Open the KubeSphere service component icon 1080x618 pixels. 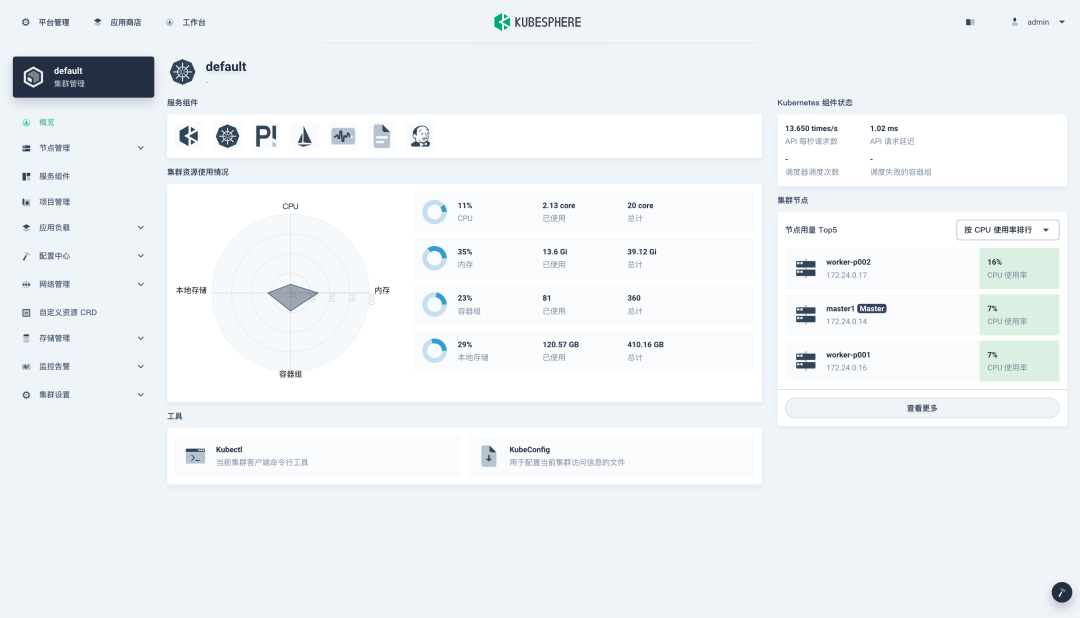(189, 136)
